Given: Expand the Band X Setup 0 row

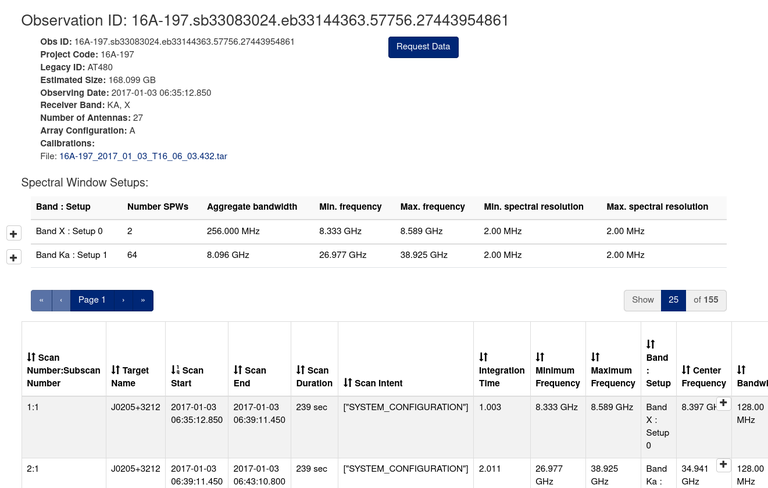Looking at the screenshot, I should coord(14,233).
